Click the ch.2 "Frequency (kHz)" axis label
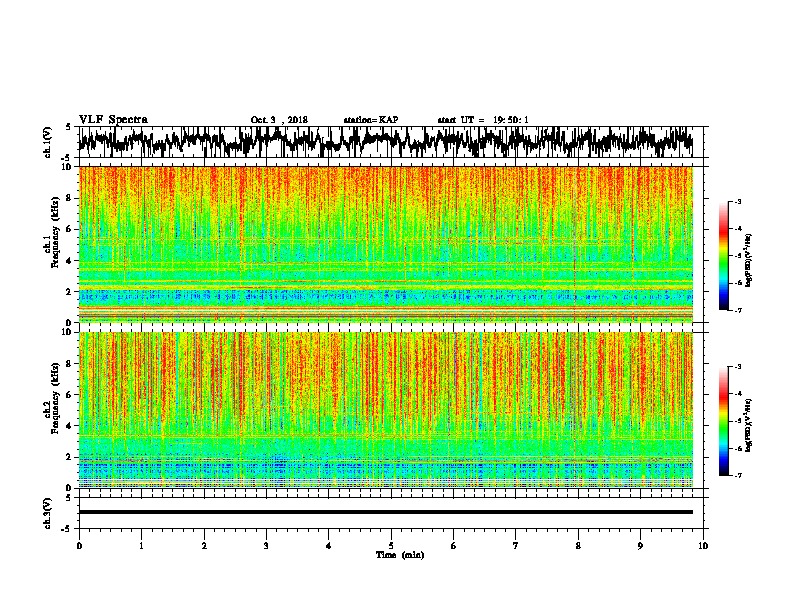The height and width of the screenshot is (612, 792). 56,398
